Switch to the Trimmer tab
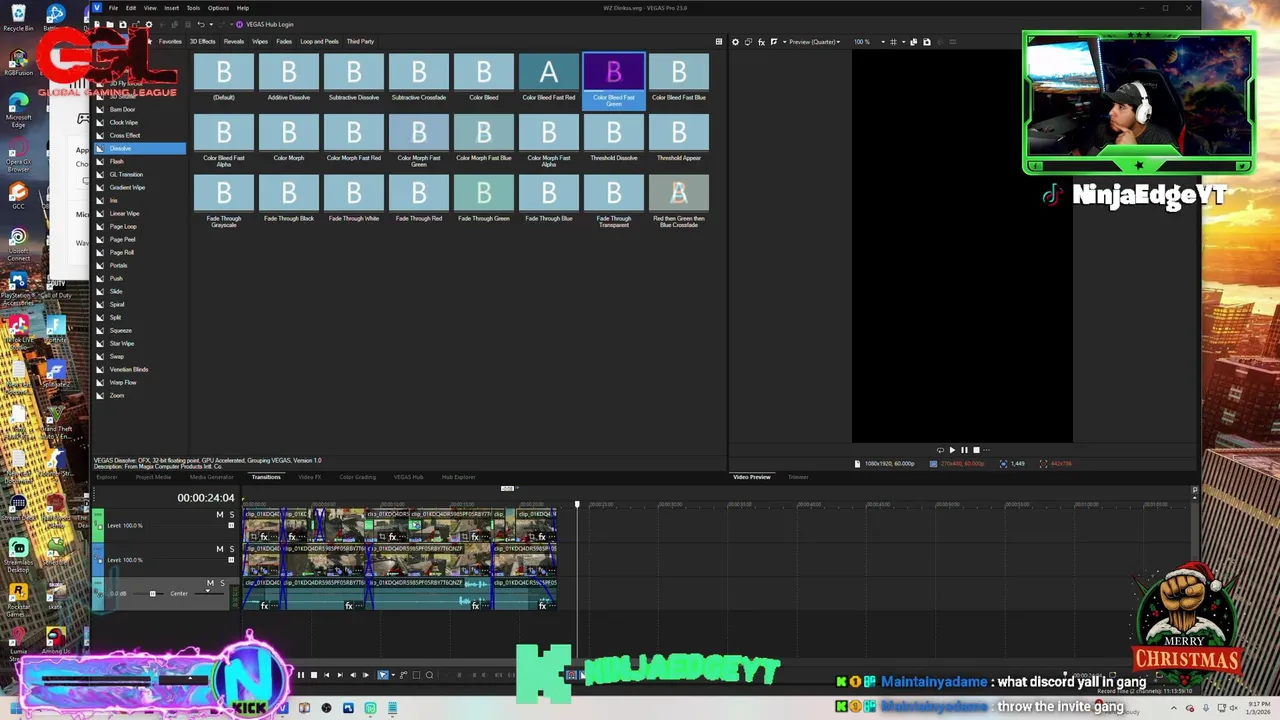This screenshot has width=1280, height=720. 798,477
